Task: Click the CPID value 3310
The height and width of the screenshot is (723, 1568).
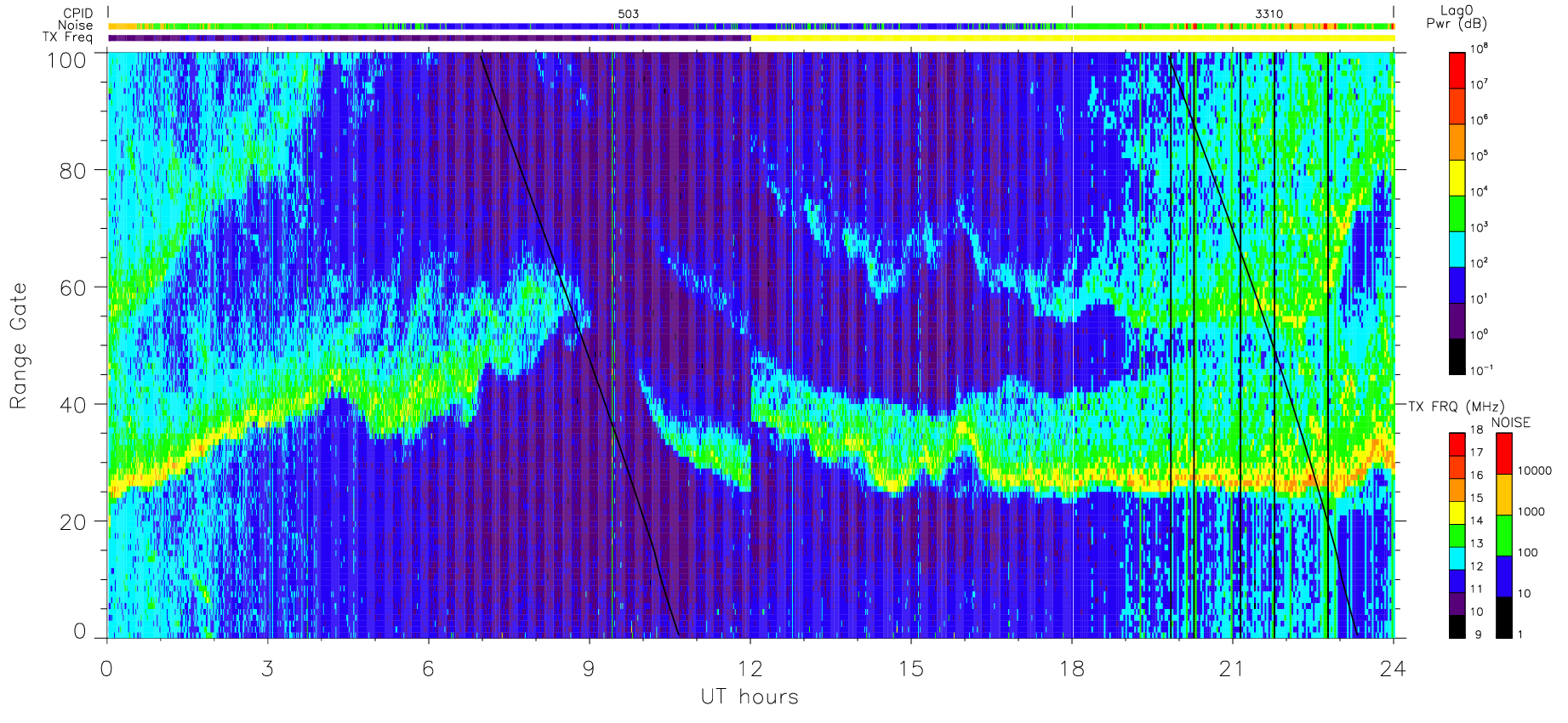Action: (1269, 14)
